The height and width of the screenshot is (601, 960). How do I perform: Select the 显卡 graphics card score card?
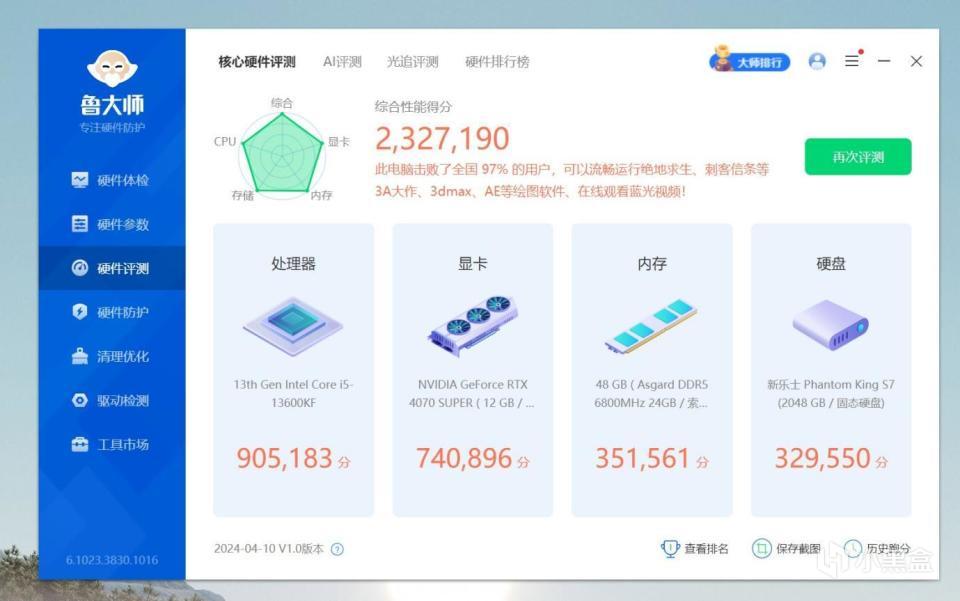pyautogui.click(x=473, y=370)
